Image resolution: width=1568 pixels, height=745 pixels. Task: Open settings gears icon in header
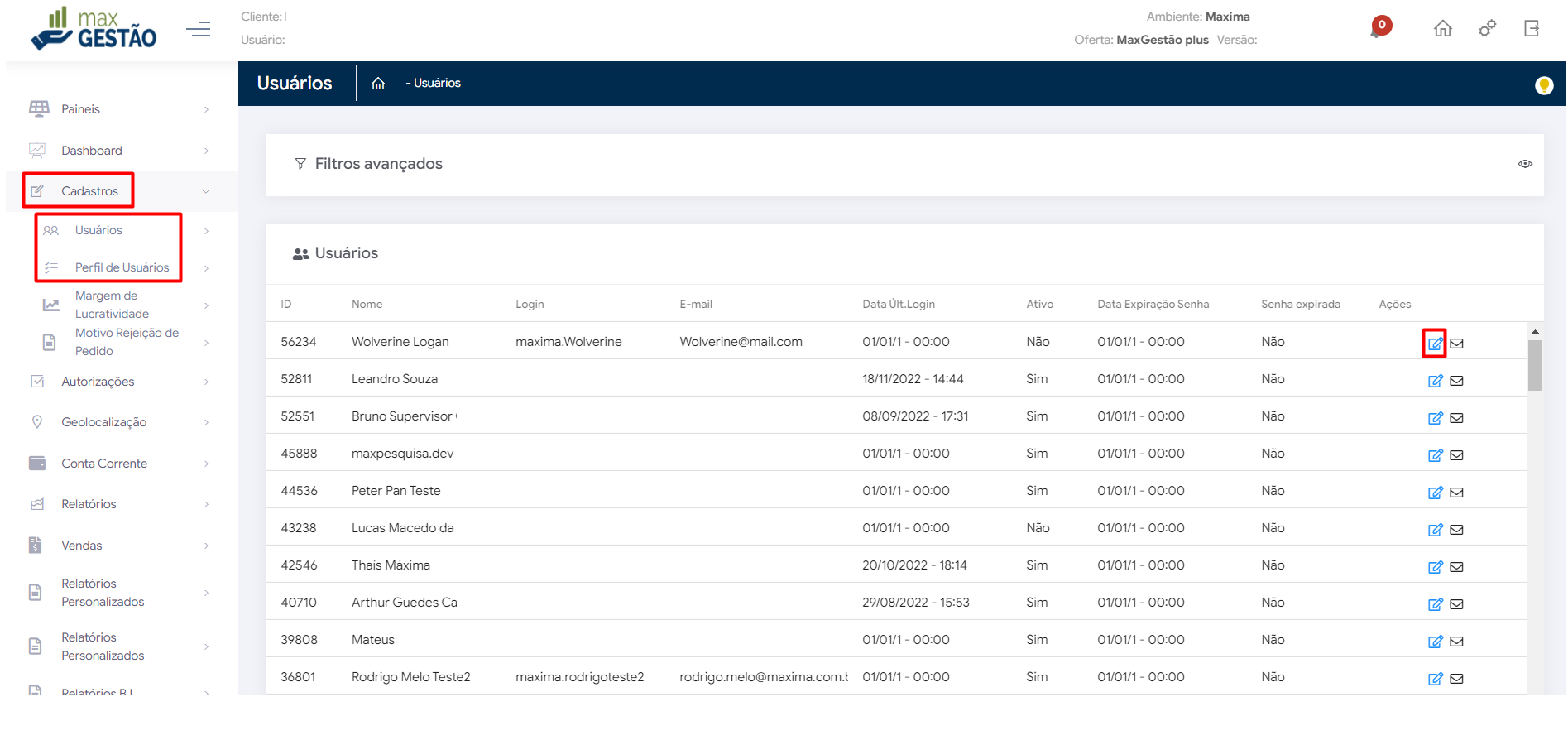coord(1487,29)
